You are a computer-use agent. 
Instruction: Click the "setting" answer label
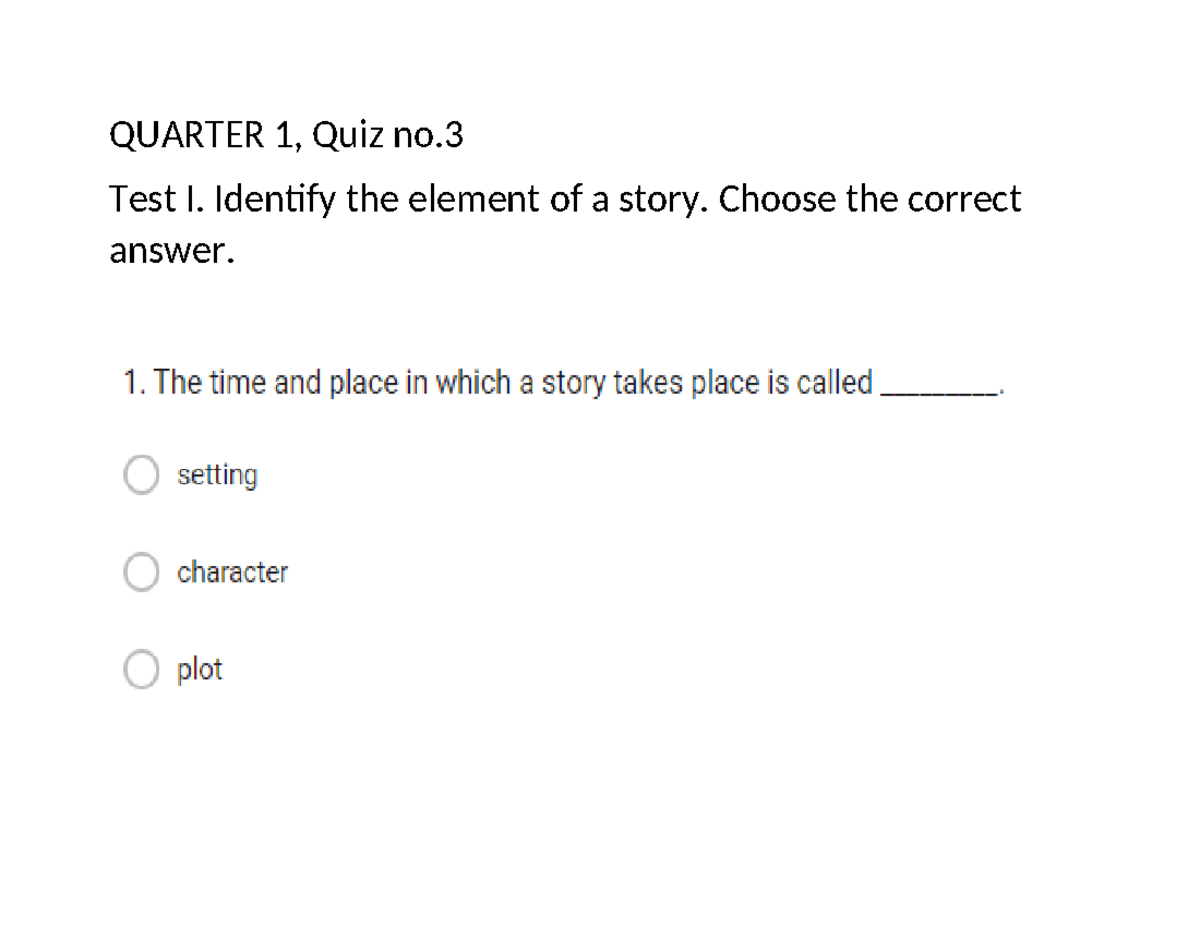point(217,474)
